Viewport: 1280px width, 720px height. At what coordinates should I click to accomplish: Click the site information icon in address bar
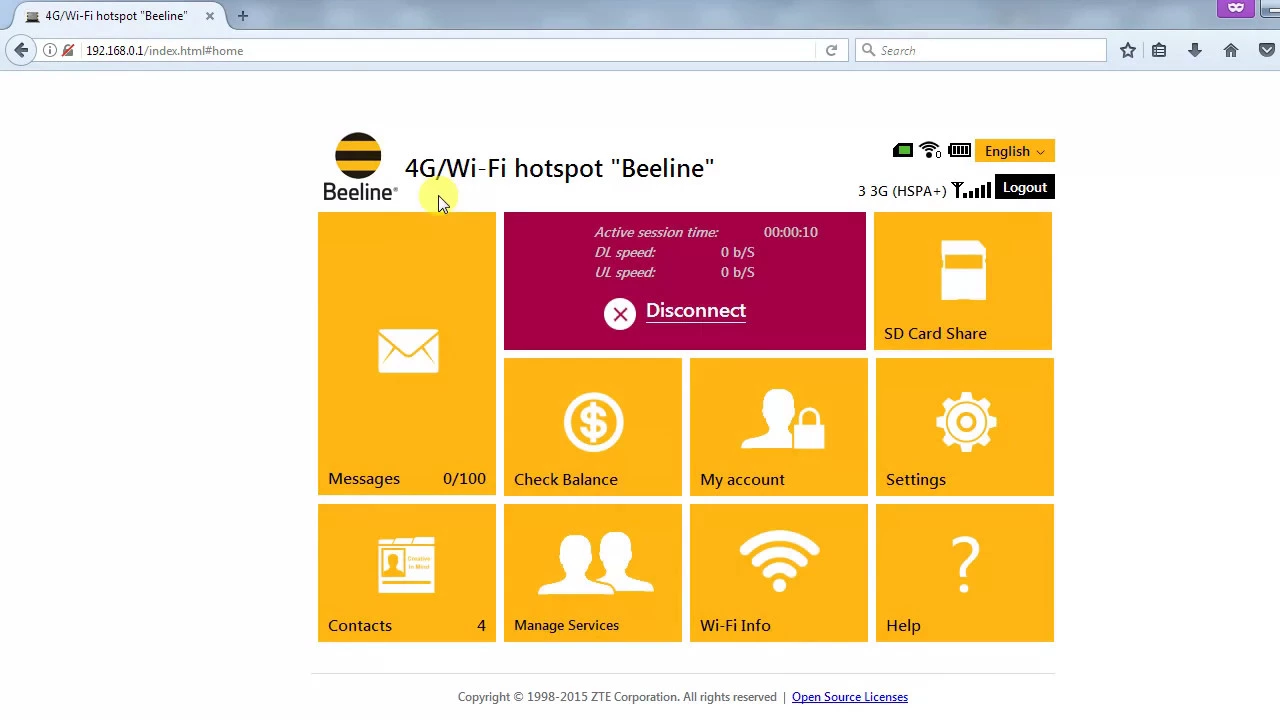50,50
